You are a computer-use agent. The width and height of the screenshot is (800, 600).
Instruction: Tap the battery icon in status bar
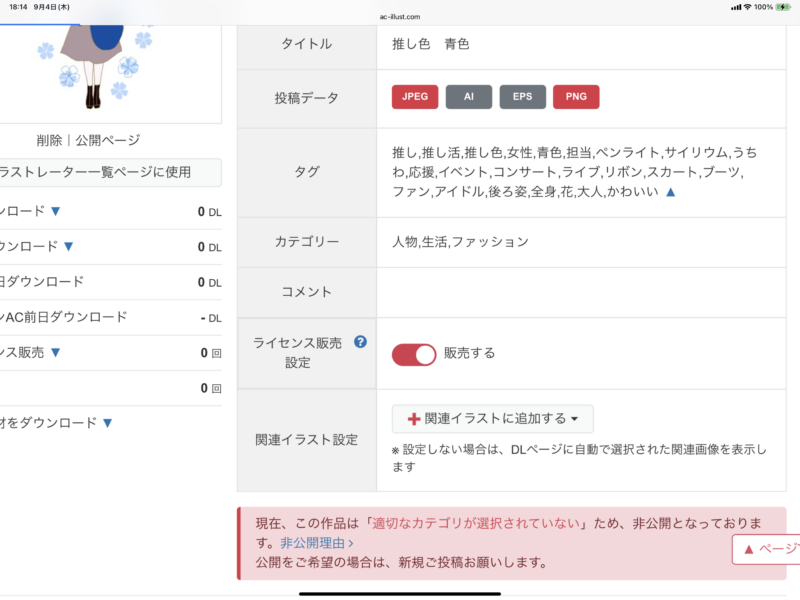tap(783, 7)
